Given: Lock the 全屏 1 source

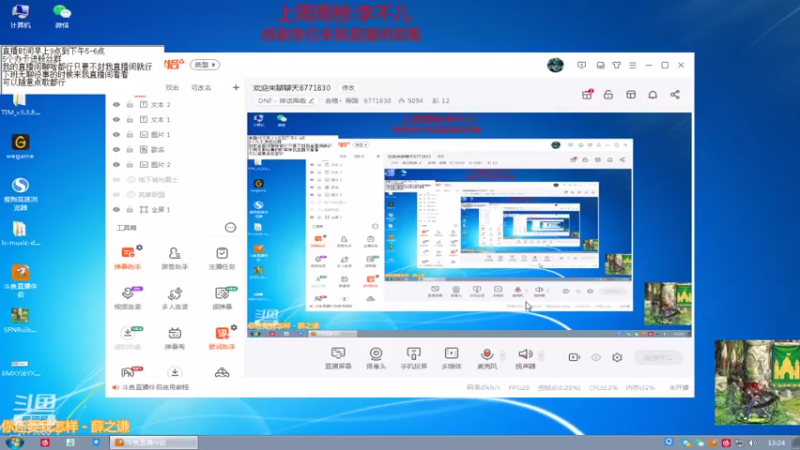Looking at the screenshot, I should click(130, 209).
